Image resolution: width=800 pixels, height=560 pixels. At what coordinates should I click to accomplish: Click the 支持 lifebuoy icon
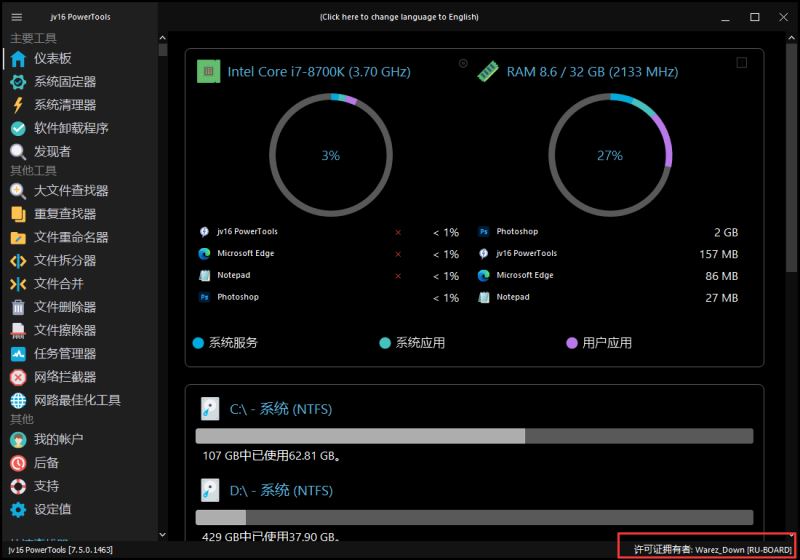[x=18, y=487]
